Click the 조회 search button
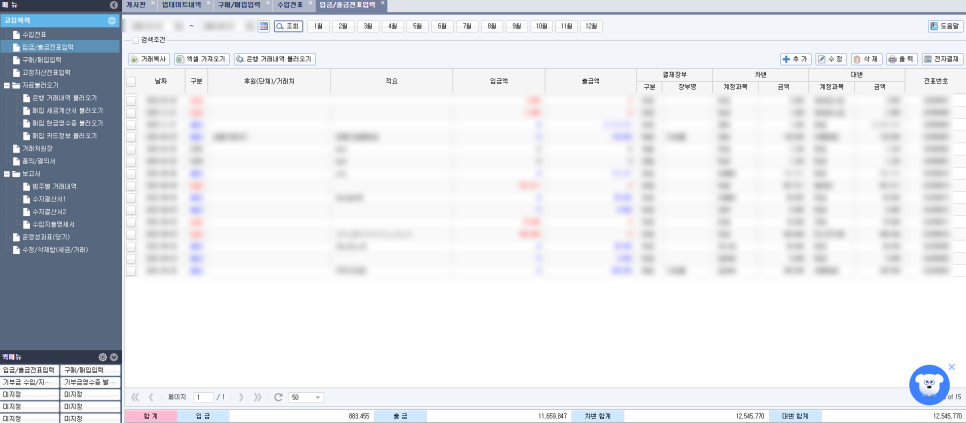Image resolution: width=966 pixels, height=423 pixels. click(x=288, y=26)
